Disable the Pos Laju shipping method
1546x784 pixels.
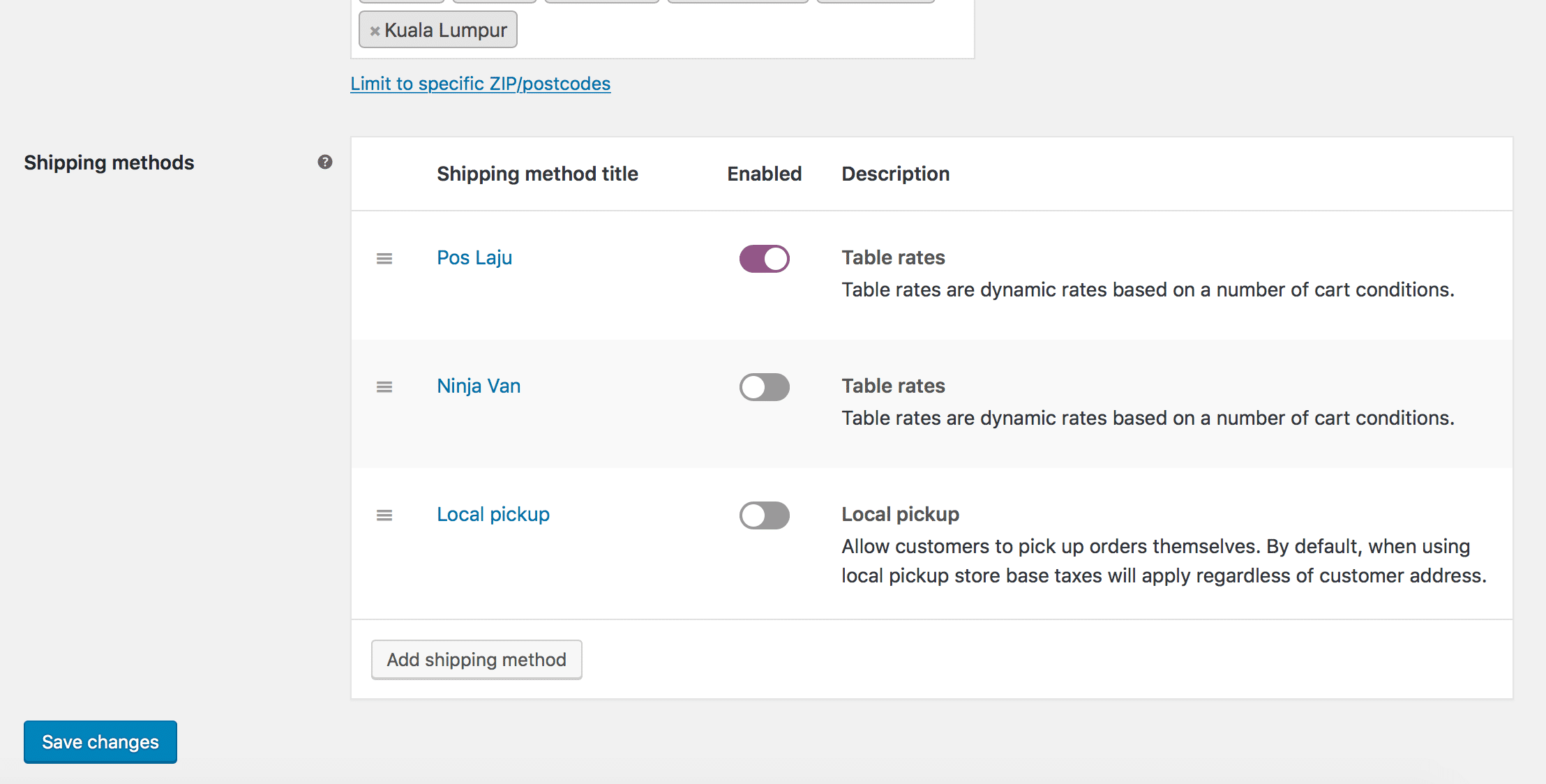pyautogui.click(x=765, y=259)
